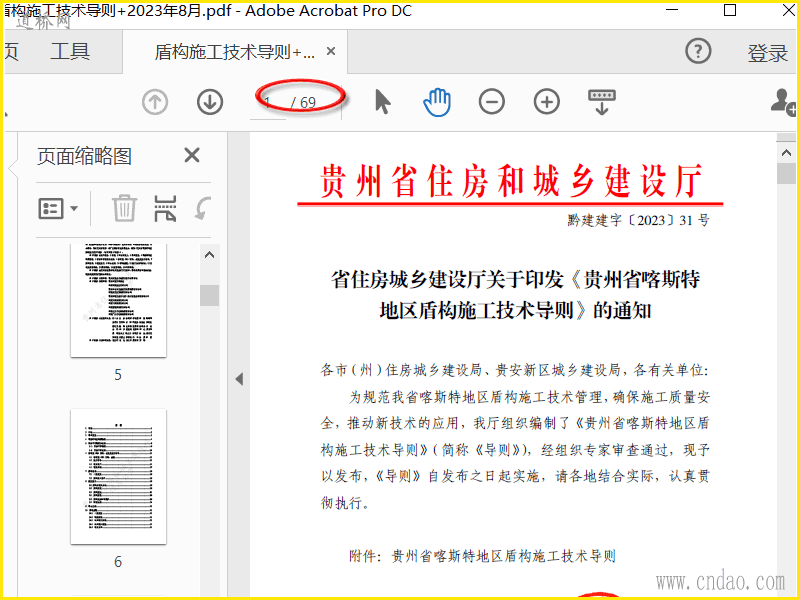800x600 pixels.
Task: Delete the selected page with the trash icon
Action: click(x=124, y=208)
